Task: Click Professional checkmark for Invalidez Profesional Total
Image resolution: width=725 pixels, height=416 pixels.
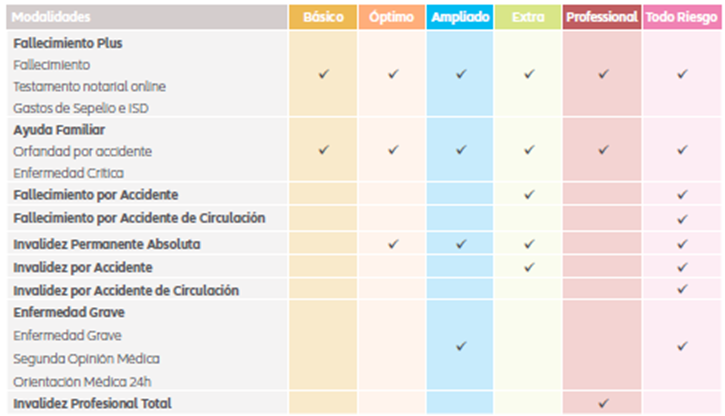Action: [x=602, y=402]
